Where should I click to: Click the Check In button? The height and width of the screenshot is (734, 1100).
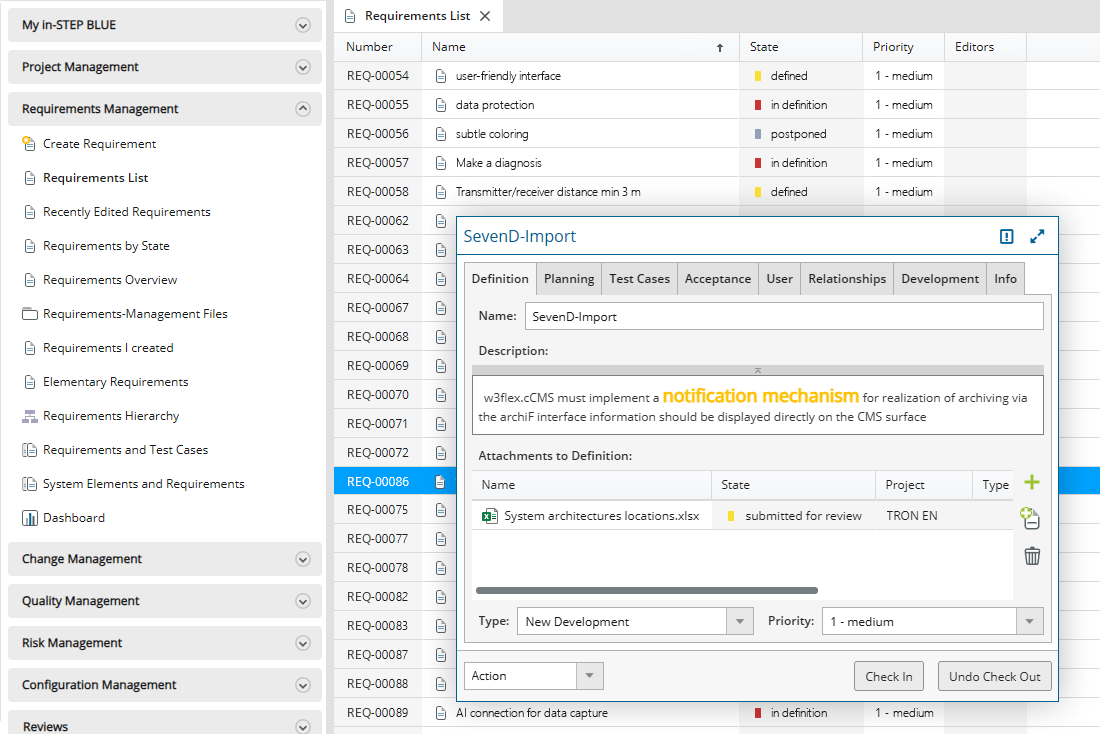pos(889,676)
